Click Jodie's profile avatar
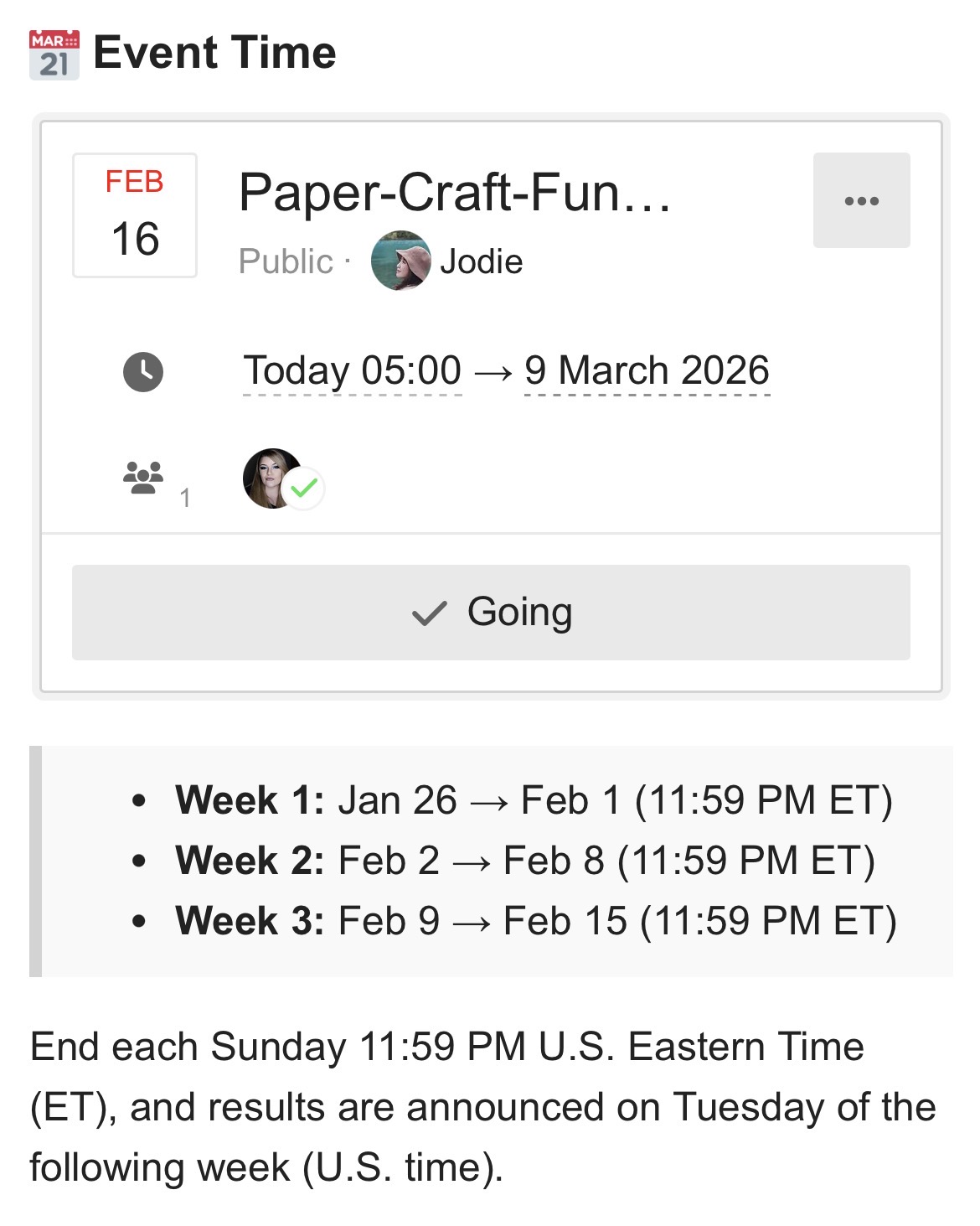 [x=400, y=261]
